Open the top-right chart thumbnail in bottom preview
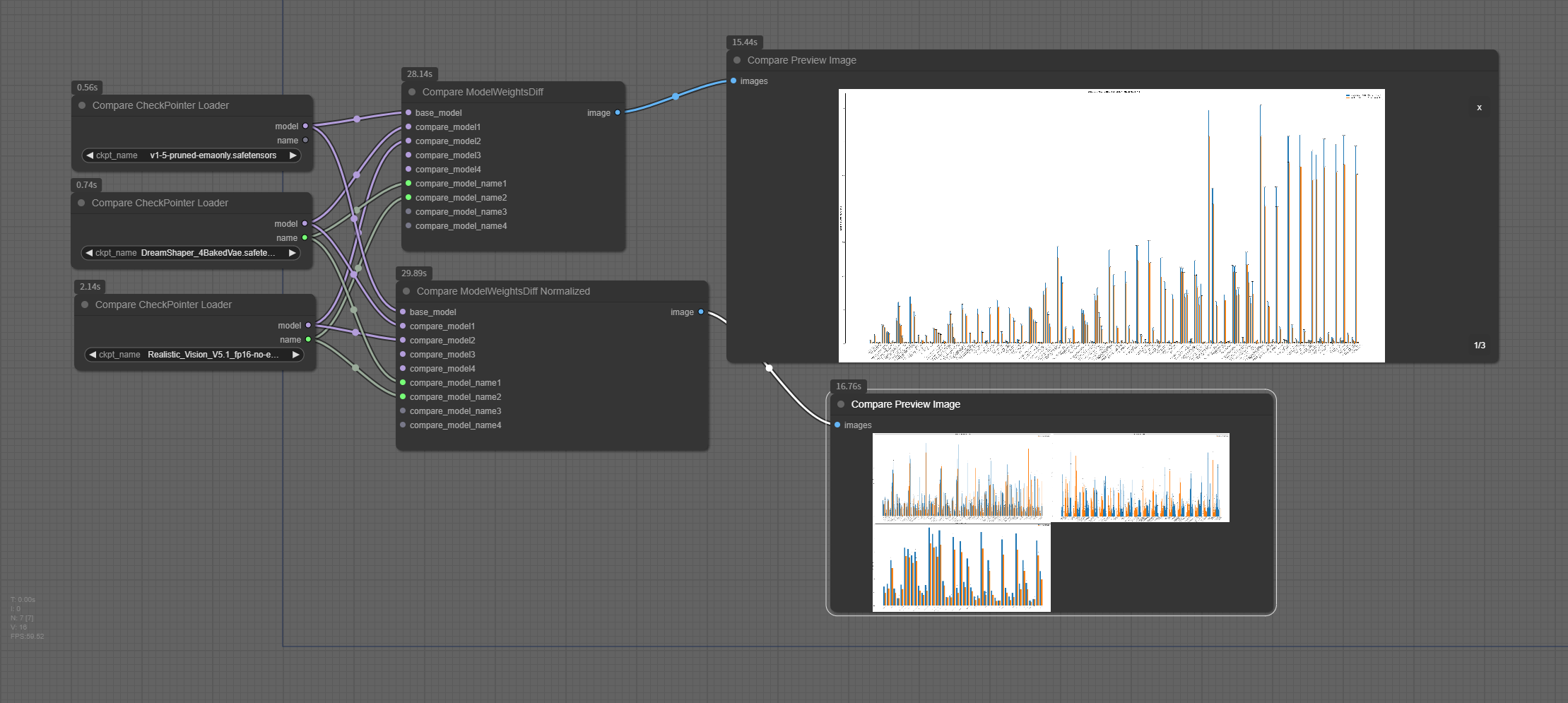The height and width of the screenshot is (703, 1568). point(1140,478)
